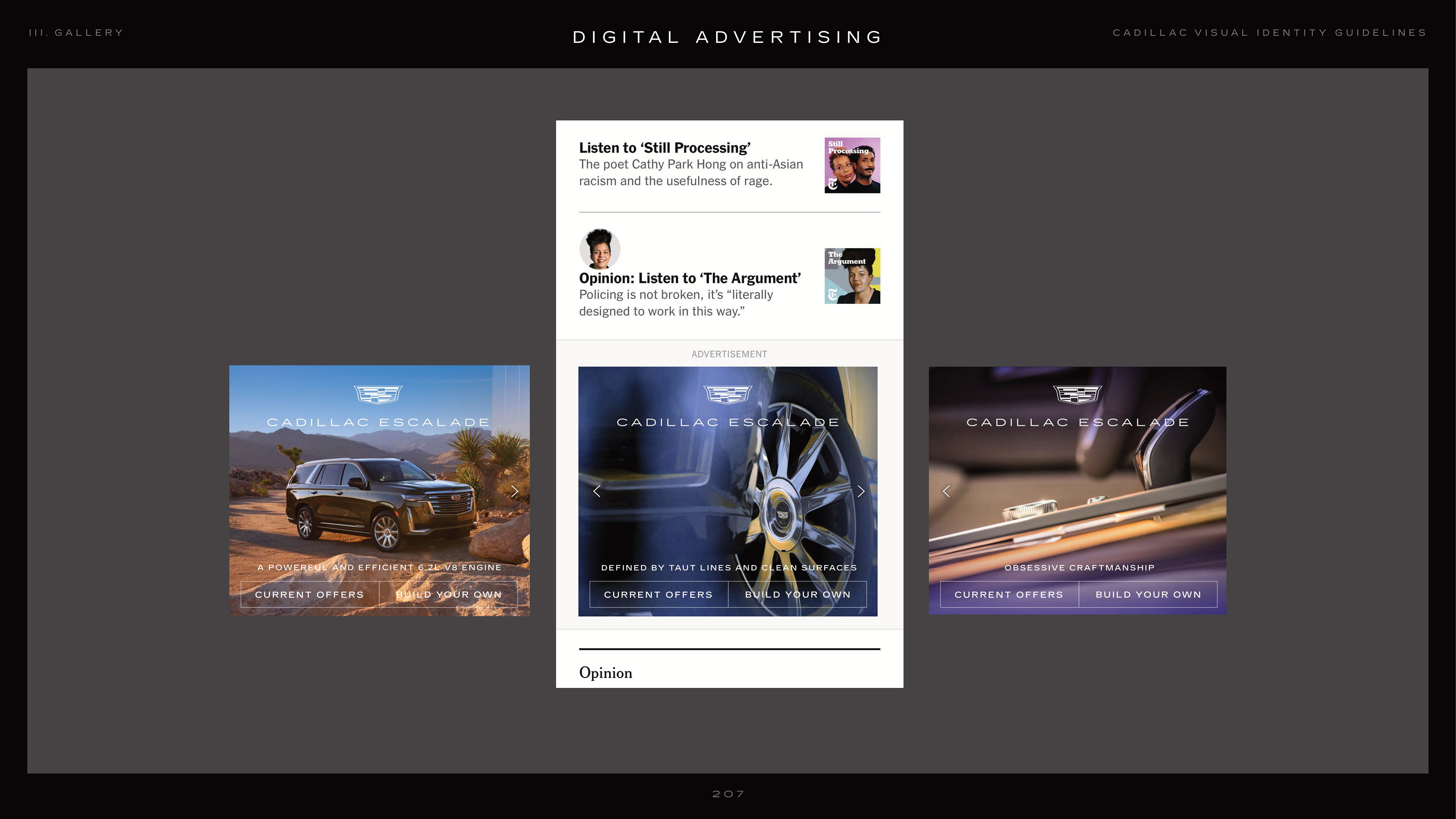
Task: Click next arrow on wheel ad
Action: coord(861,491)
